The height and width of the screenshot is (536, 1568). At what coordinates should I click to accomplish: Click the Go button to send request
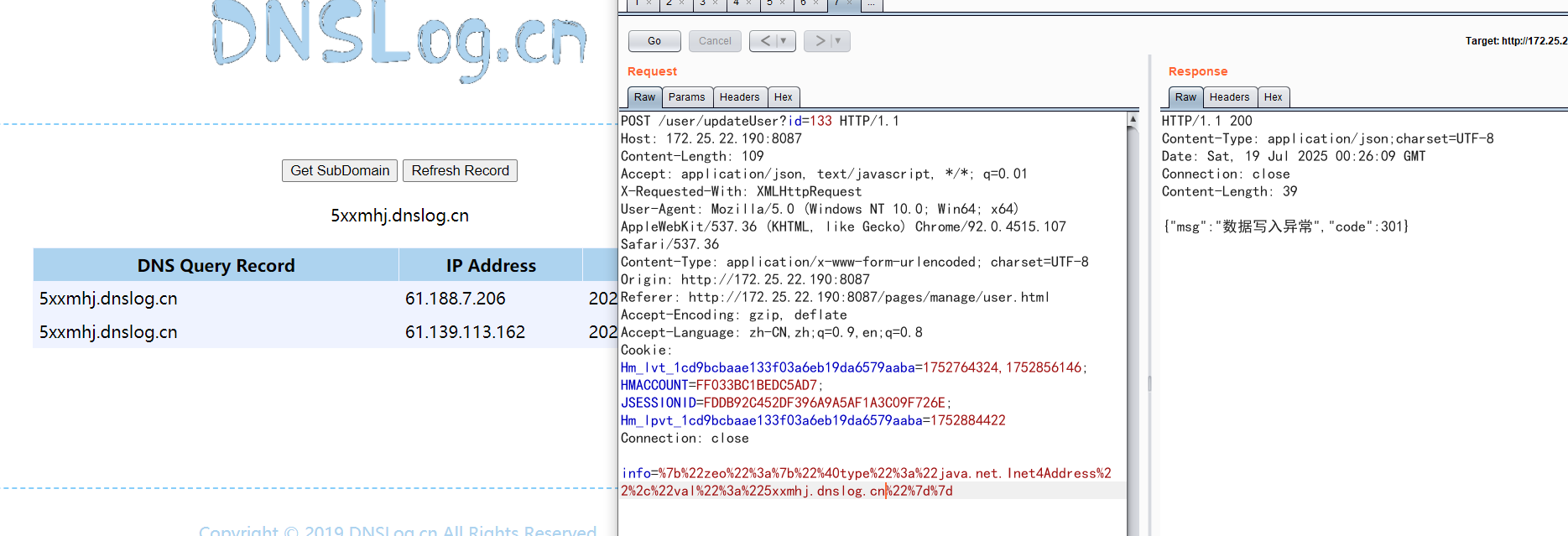pyautogui.click(x=654, y=40)
